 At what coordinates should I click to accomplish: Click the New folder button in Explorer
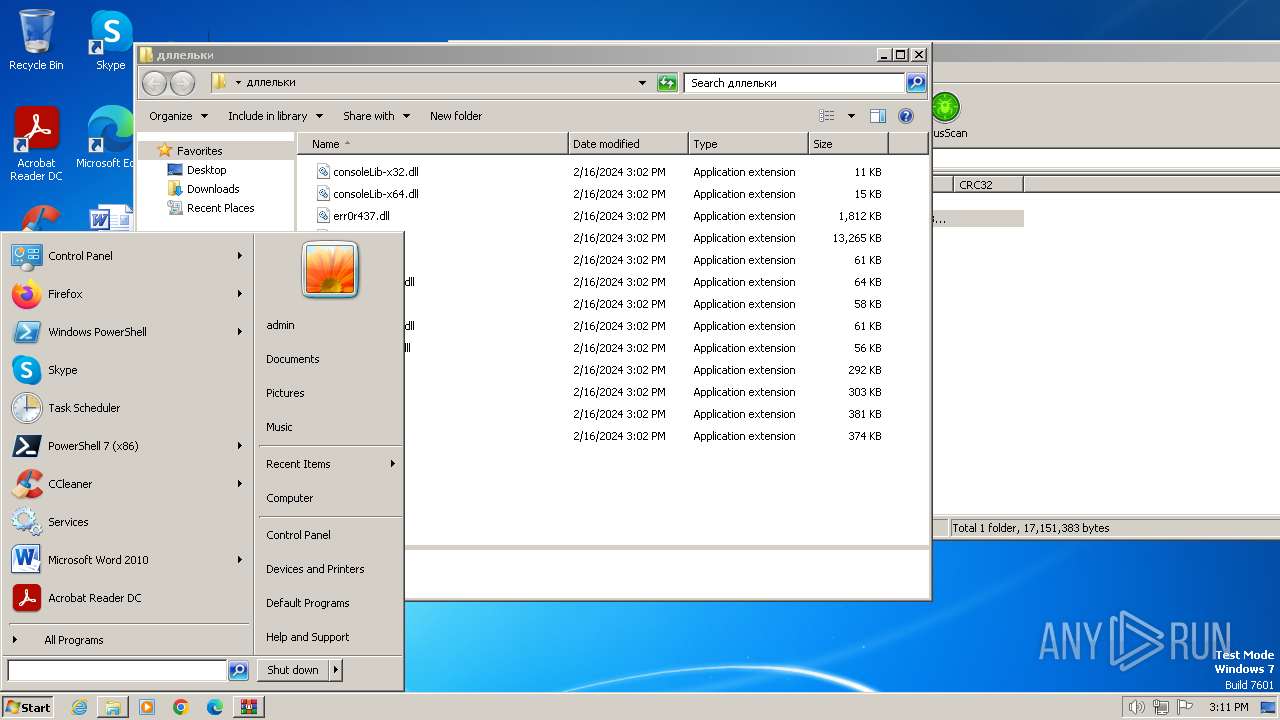456,116
